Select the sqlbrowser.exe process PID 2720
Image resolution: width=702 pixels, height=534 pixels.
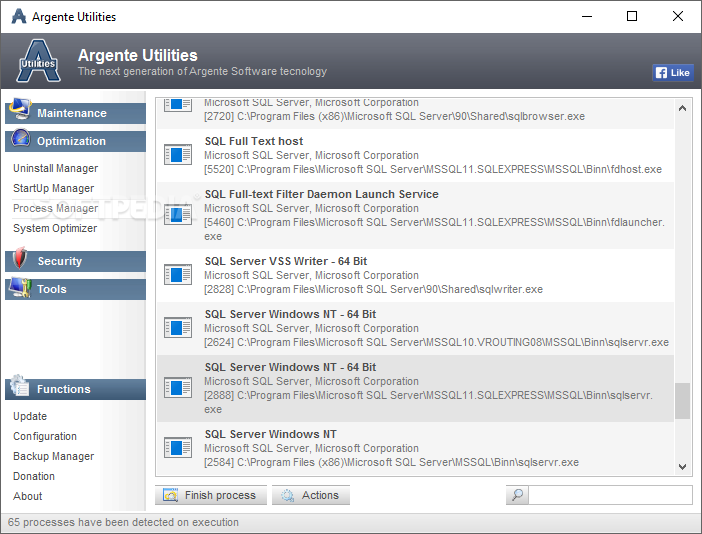pos(415,114)
